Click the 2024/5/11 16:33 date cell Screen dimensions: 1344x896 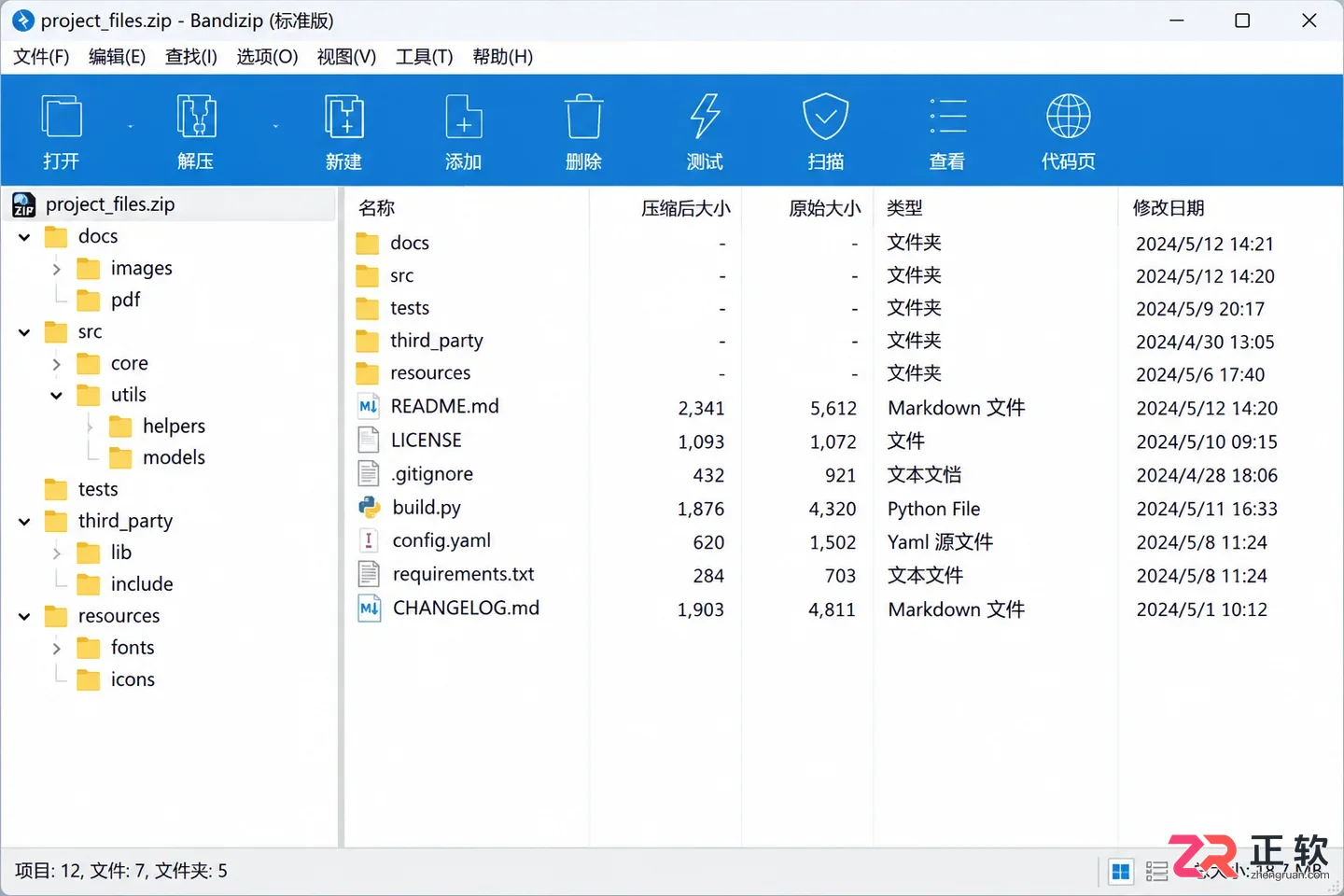(x=1207, y=509)
